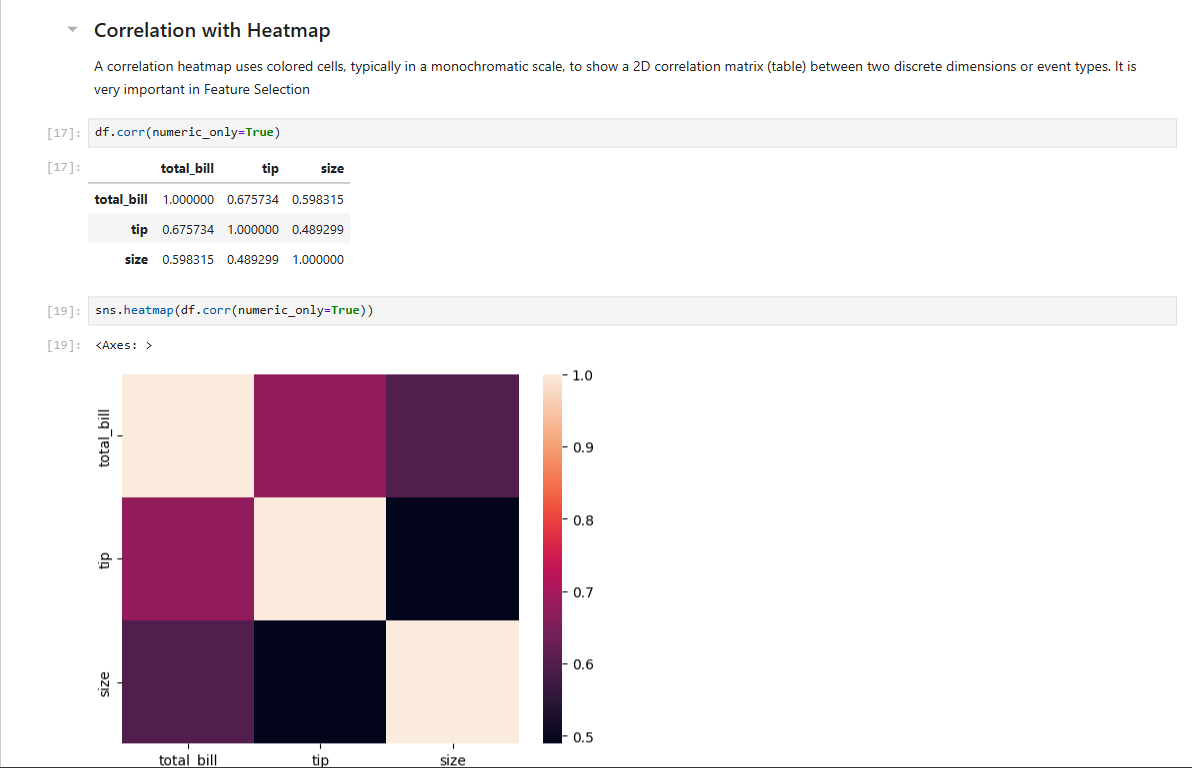
Task: Click heatmap cell total_bill versus tip
Action: pyautogui.click(x=320, y=436)
